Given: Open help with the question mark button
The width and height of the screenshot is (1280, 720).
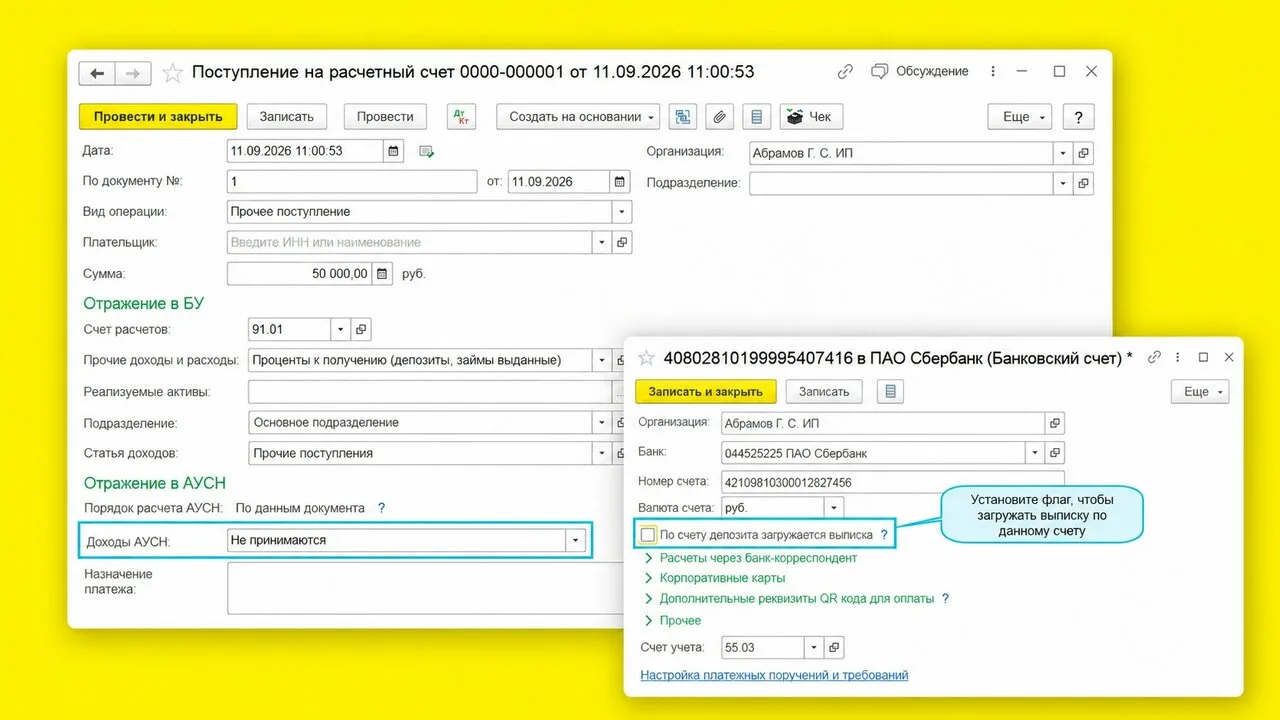Looking at the screenshot, I should (x=1078, y=116).
